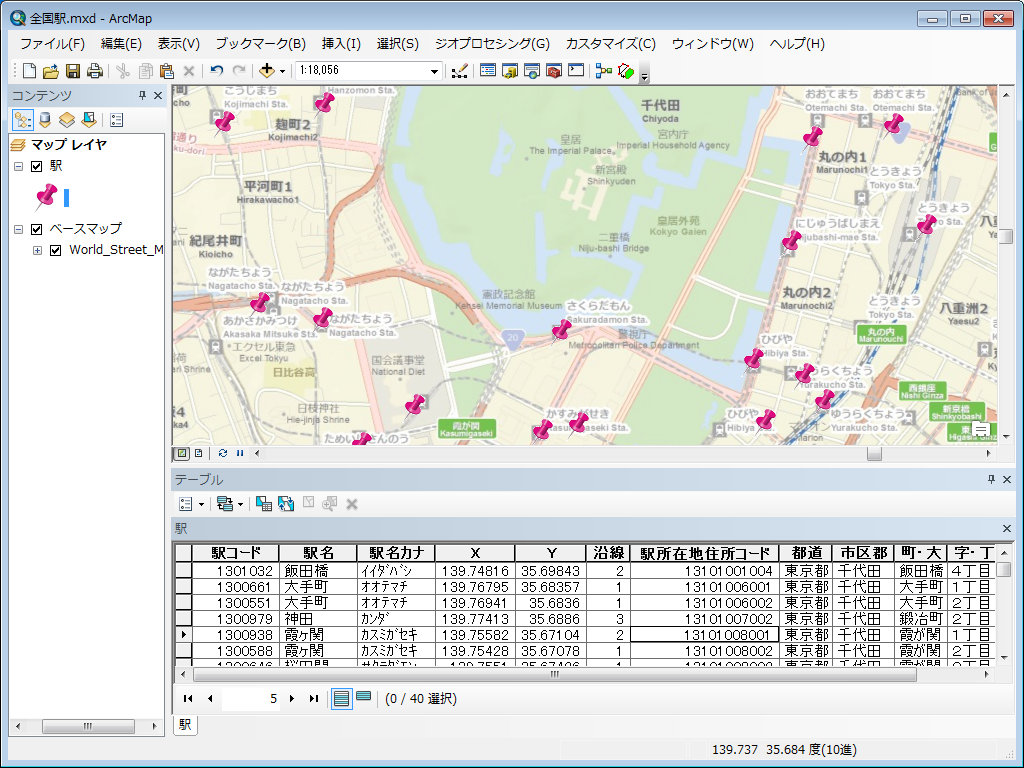The image size is (1024, 768).
Task: Pause map drawing
Action: [240, 453]
